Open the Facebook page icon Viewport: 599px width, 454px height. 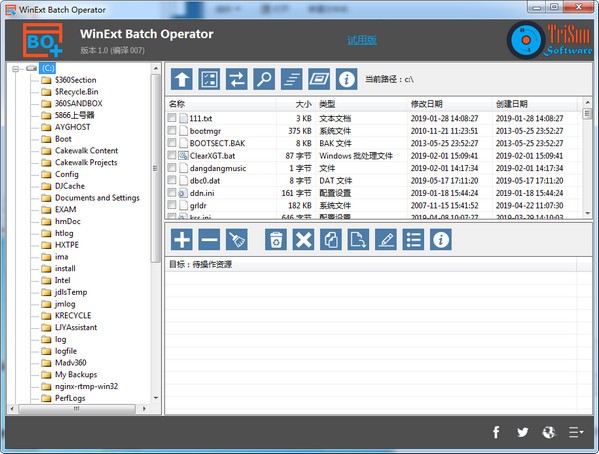(x=496, y=432)
